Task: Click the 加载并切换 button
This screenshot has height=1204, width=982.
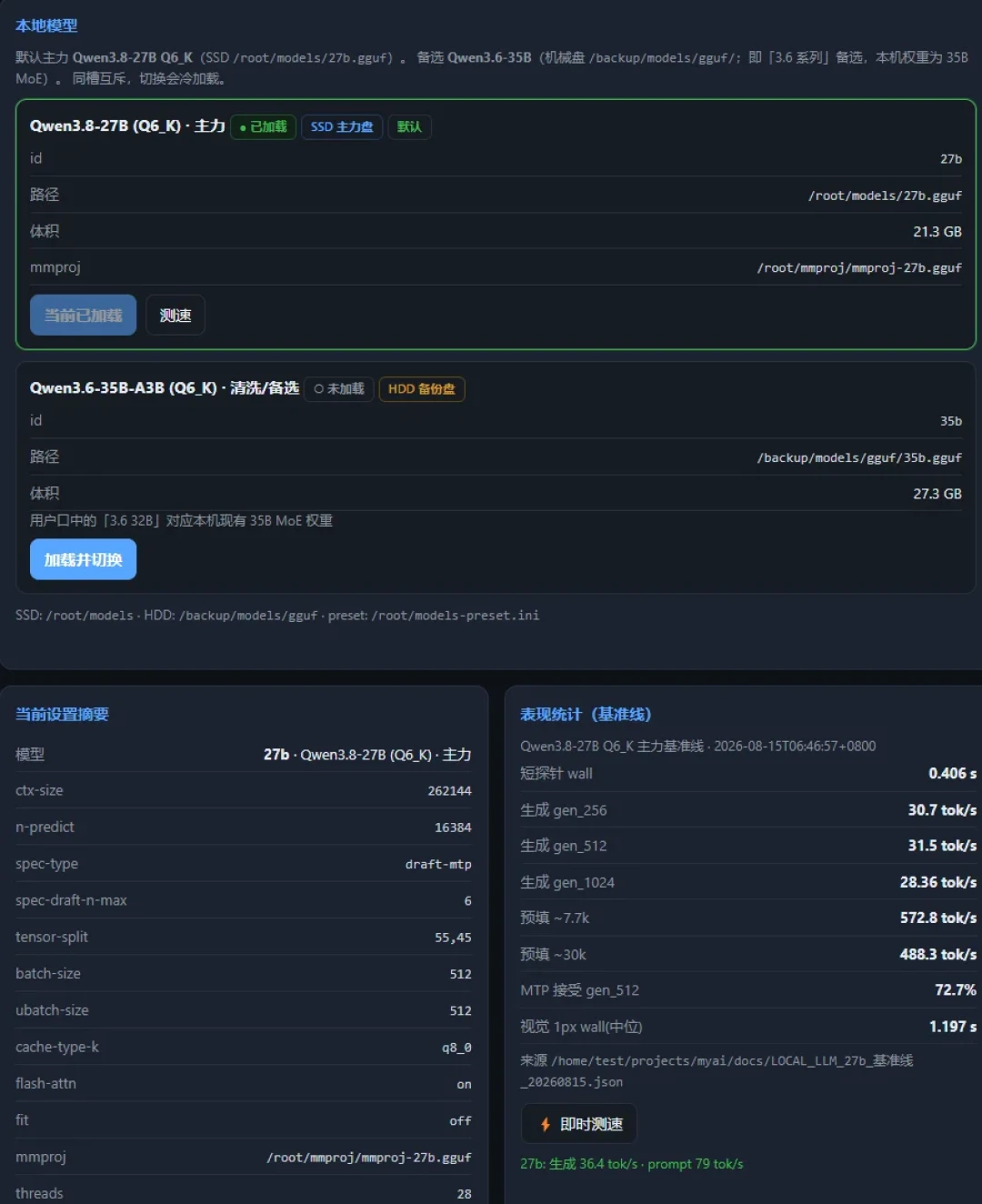Action: [x=83, y=559]
